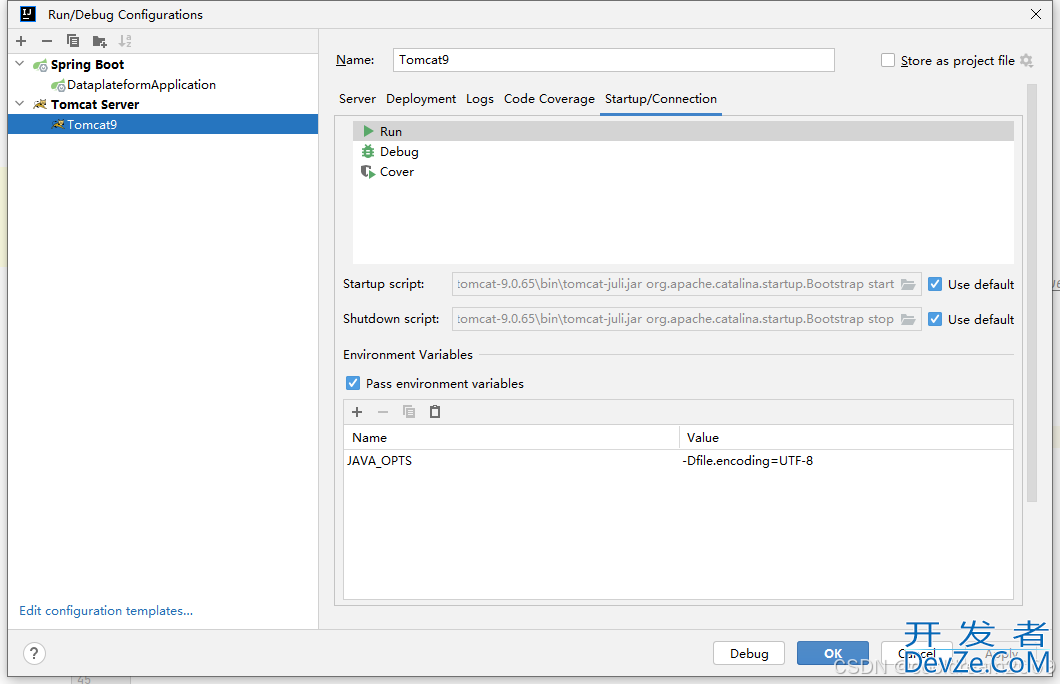1060x684 pixels.
Task: Select the Cover startup mode row
Action: tap(683, 172)
